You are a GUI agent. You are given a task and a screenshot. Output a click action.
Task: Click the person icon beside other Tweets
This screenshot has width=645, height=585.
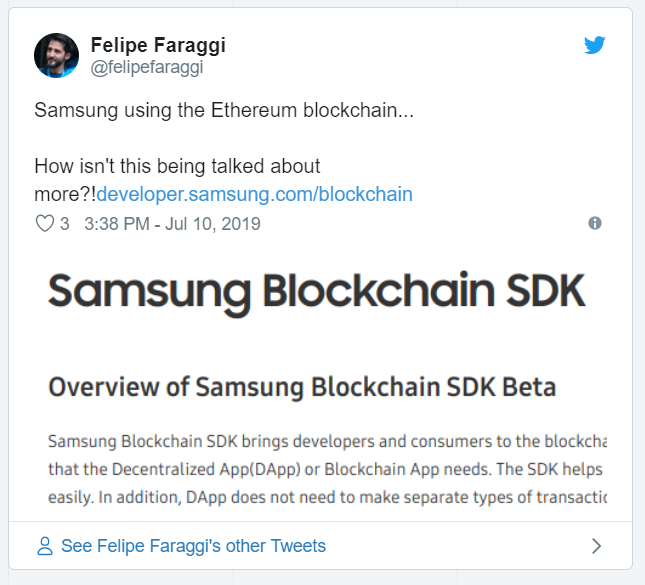45,546
